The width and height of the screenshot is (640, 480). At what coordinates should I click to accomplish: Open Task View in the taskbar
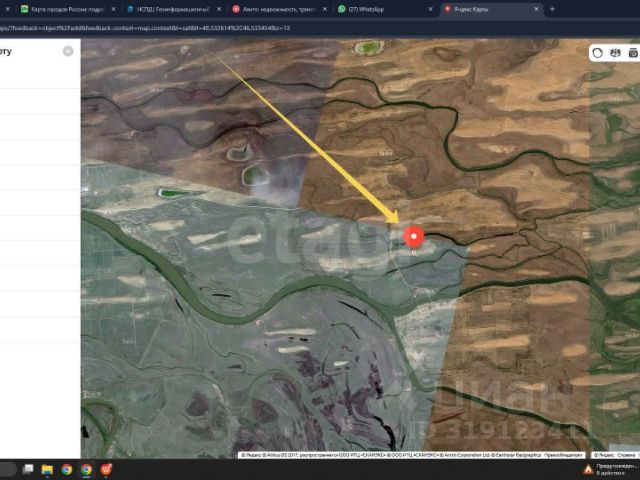point(28,469)
